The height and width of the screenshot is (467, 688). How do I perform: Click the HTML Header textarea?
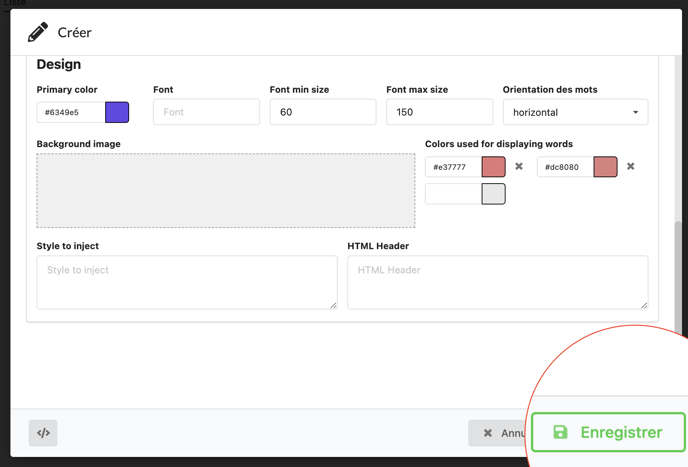point(498,283)
